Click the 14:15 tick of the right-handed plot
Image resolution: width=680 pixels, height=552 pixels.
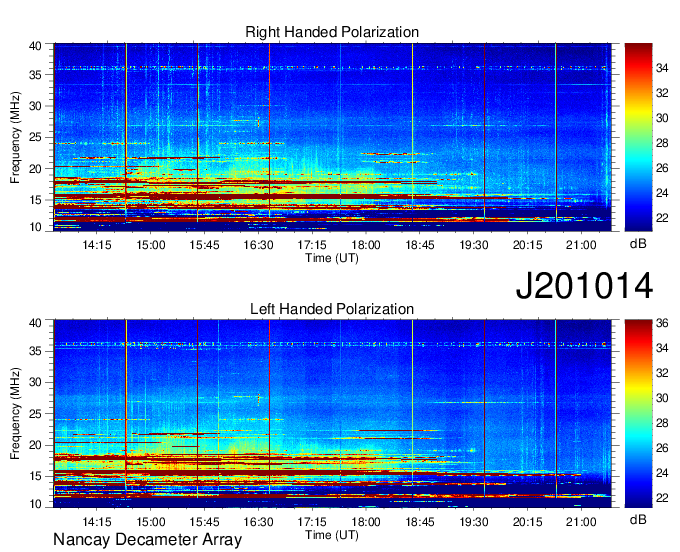pyautogui.click(x=97, y=245)
